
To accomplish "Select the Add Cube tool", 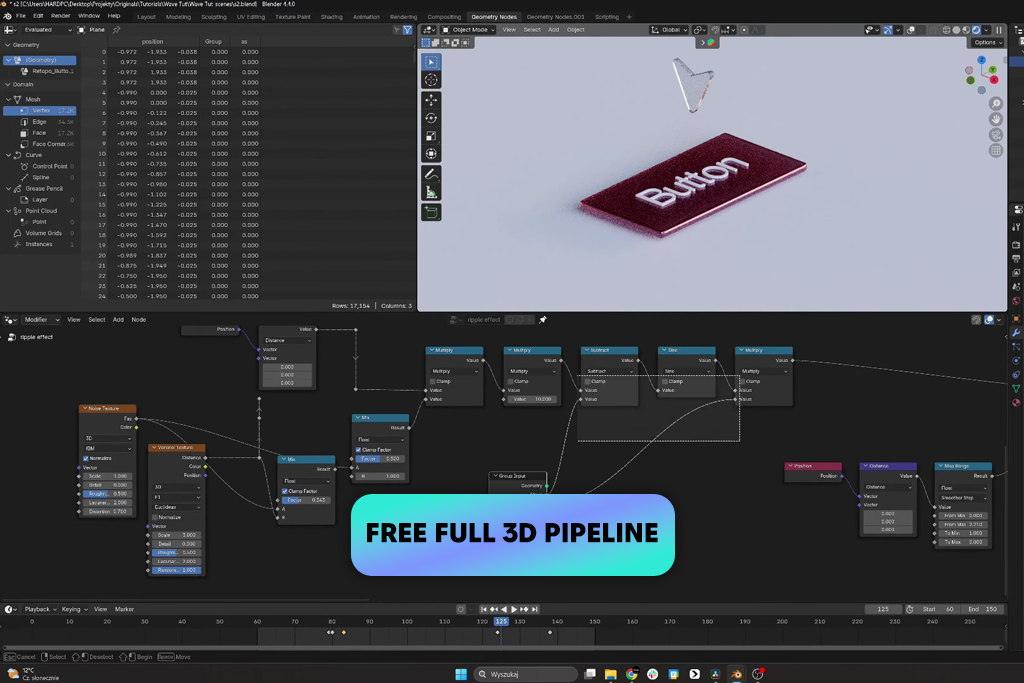I will point(431,212).
